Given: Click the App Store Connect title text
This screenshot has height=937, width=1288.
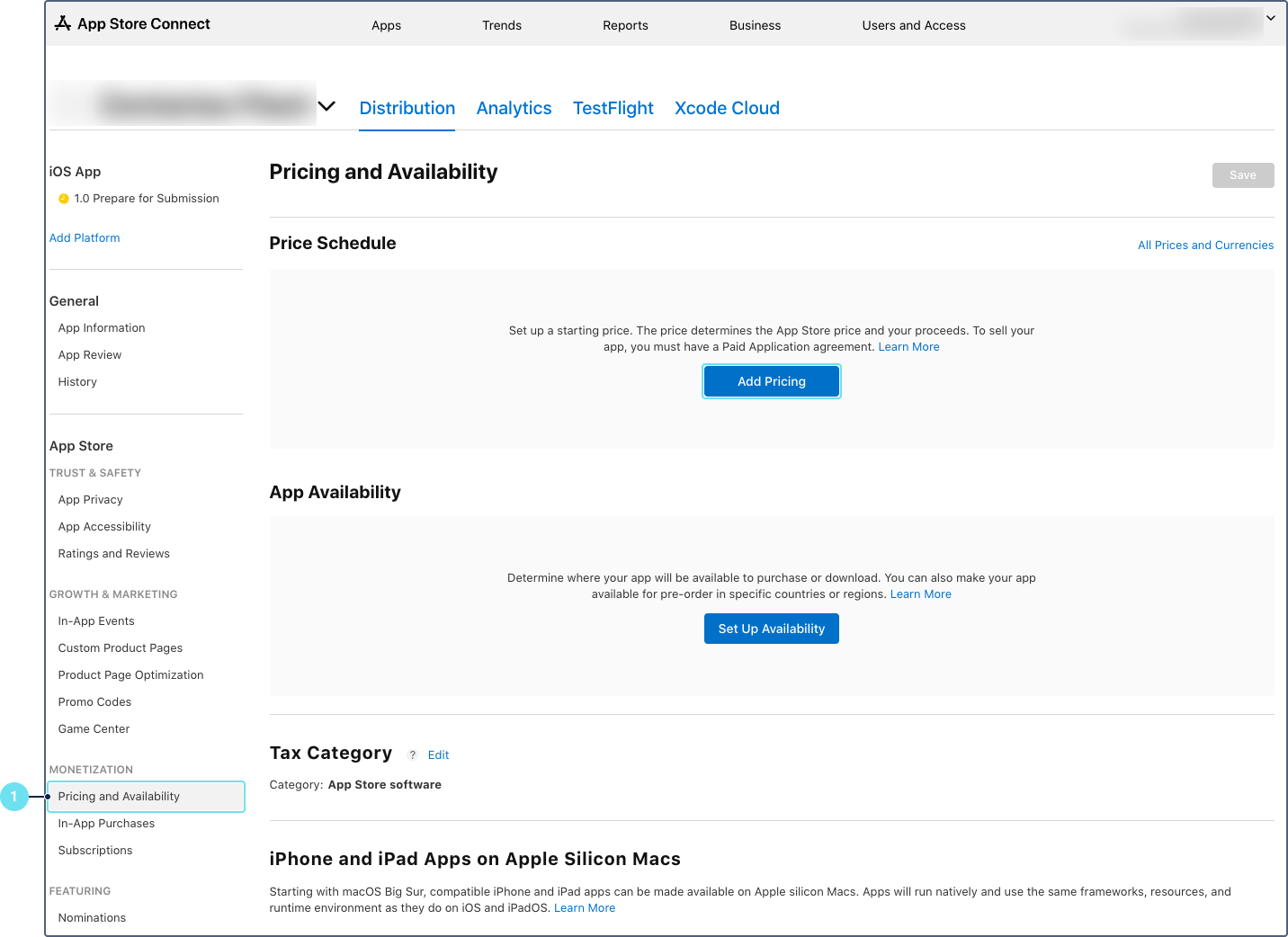Looking at the screenshot, I should (x=144, y=23).
